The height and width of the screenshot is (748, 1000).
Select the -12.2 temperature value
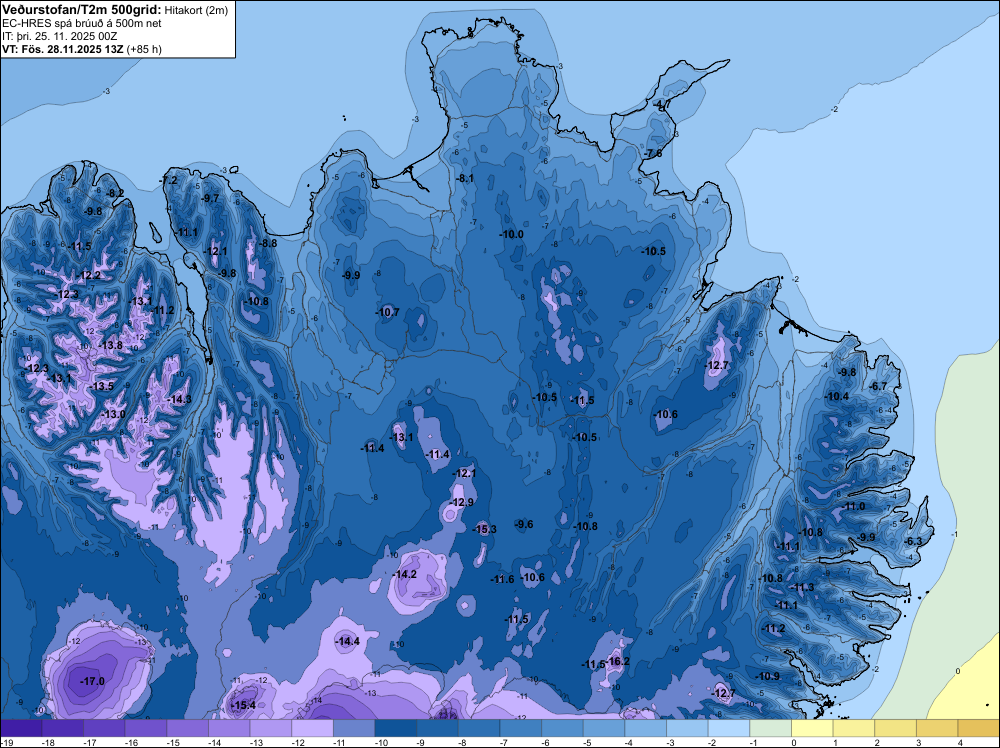[x=89, y=275]
